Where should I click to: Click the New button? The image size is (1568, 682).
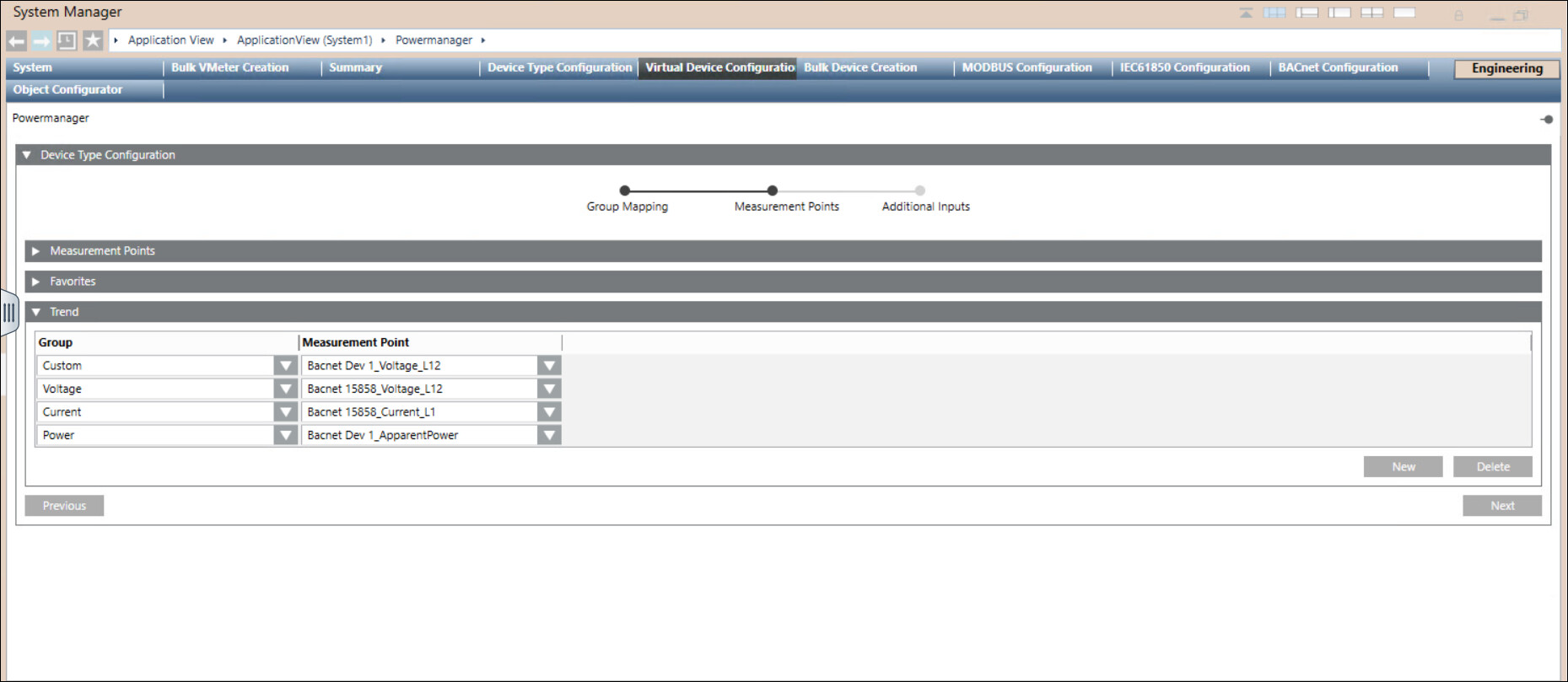click(1403, 467)
